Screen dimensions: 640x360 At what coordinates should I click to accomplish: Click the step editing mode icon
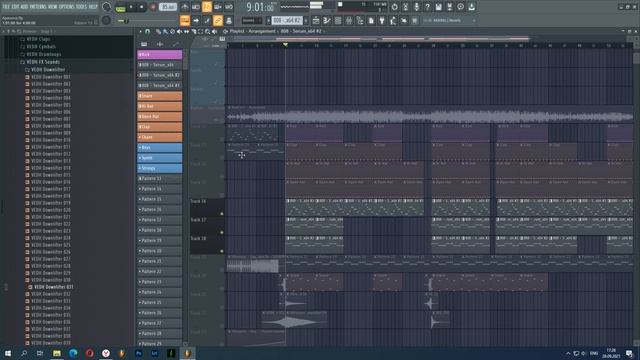(207, 20)
